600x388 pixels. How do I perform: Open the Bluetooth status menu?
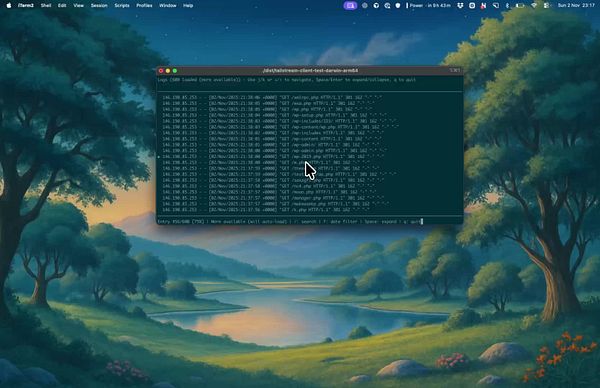pyautogui.click(x=507, y=5)
